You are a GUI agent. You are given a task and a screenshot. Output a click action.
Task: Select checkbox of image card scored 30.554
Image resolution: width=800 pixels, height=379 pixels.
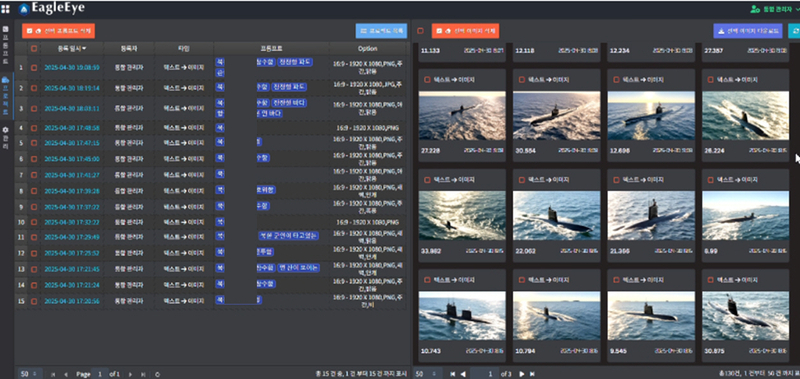522,80
